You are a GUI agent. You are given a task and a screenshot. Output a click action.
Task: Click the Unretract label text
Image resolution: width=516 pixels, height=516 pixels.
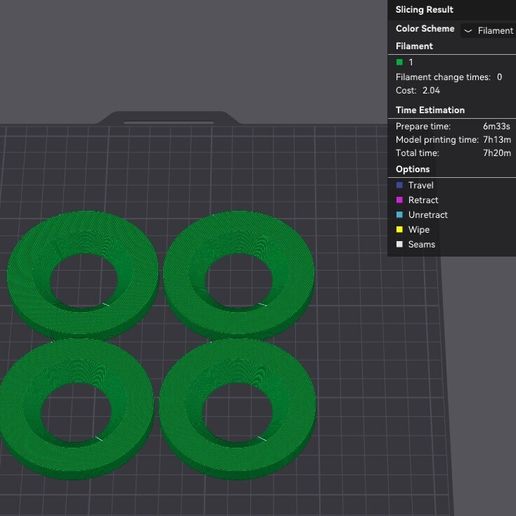pyautogui.click(x=428, y=215)
